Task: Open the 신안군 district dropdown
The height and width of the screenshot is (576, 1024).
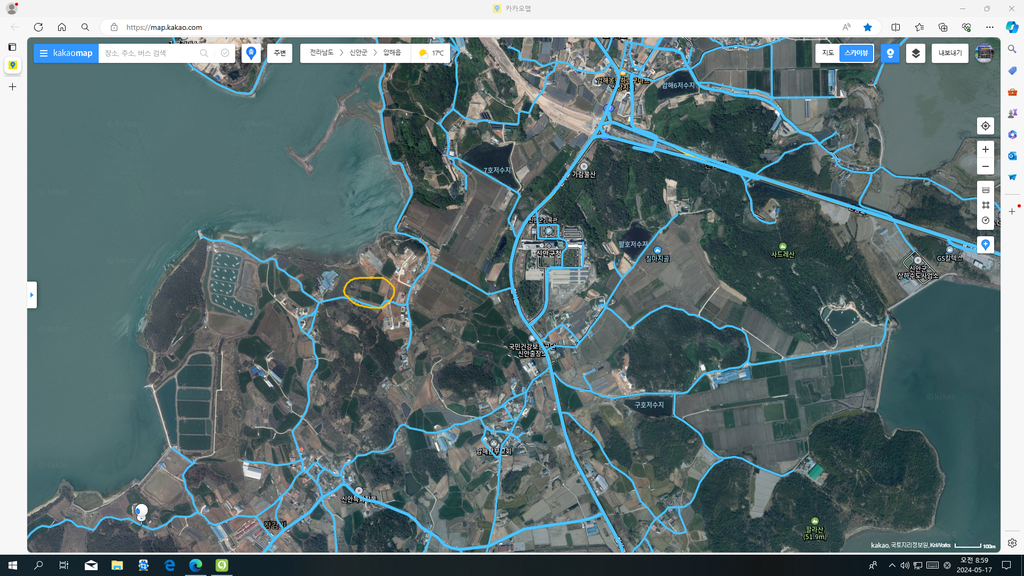Action: [x=358, y=53]
